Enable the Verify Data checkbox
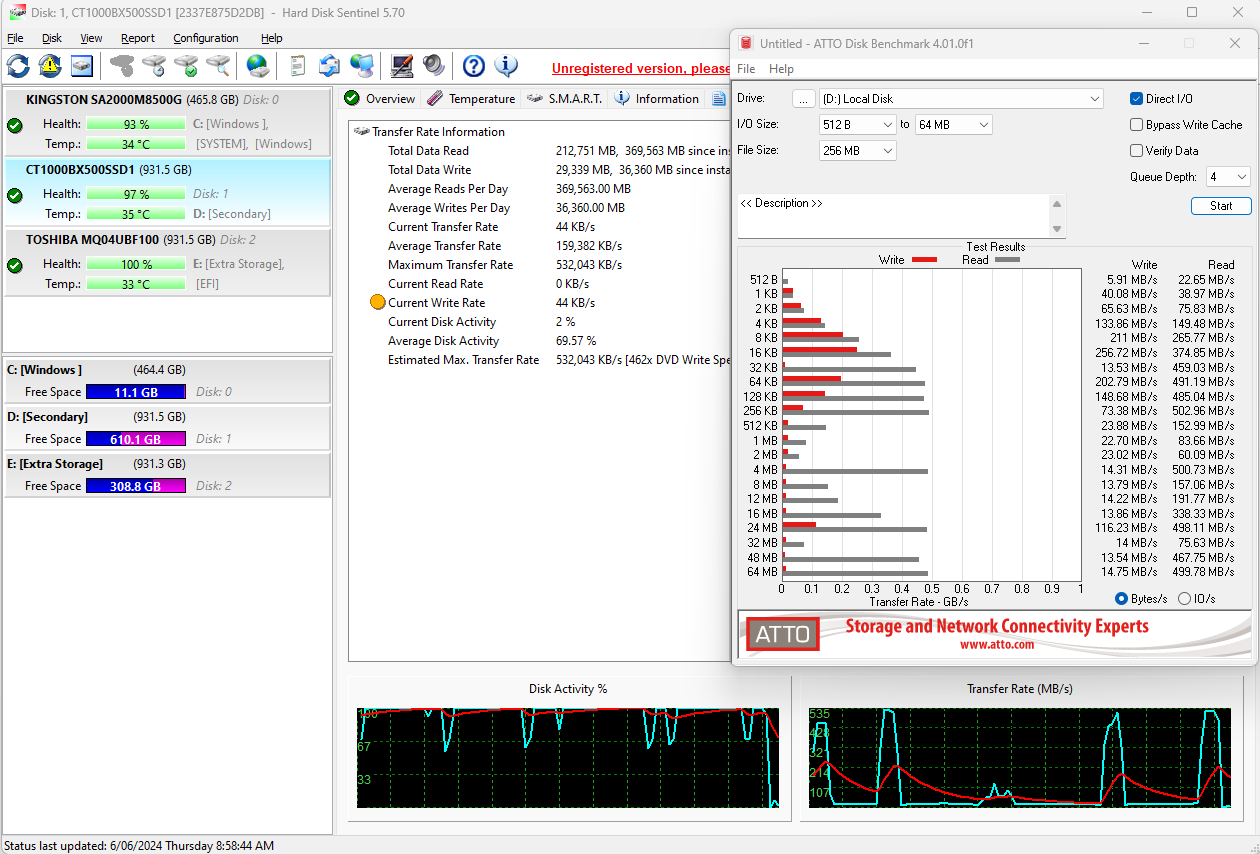This screenshot has width=1260, height=854. tap(1136, 150)
